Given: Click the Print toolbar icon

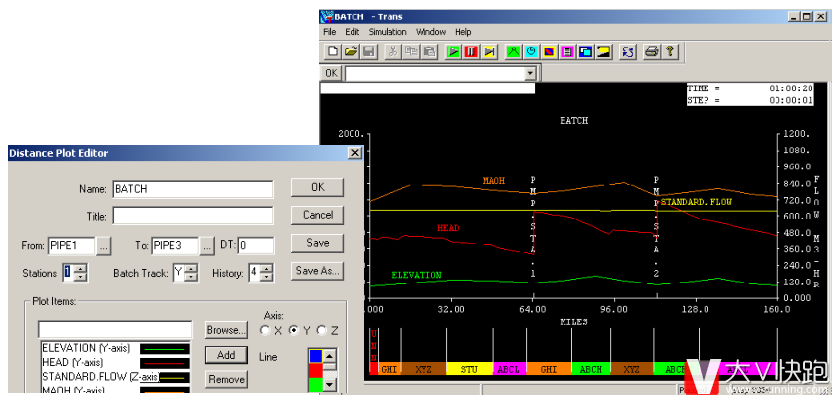Looking at the screenshot, I should [x=651, y=52].
